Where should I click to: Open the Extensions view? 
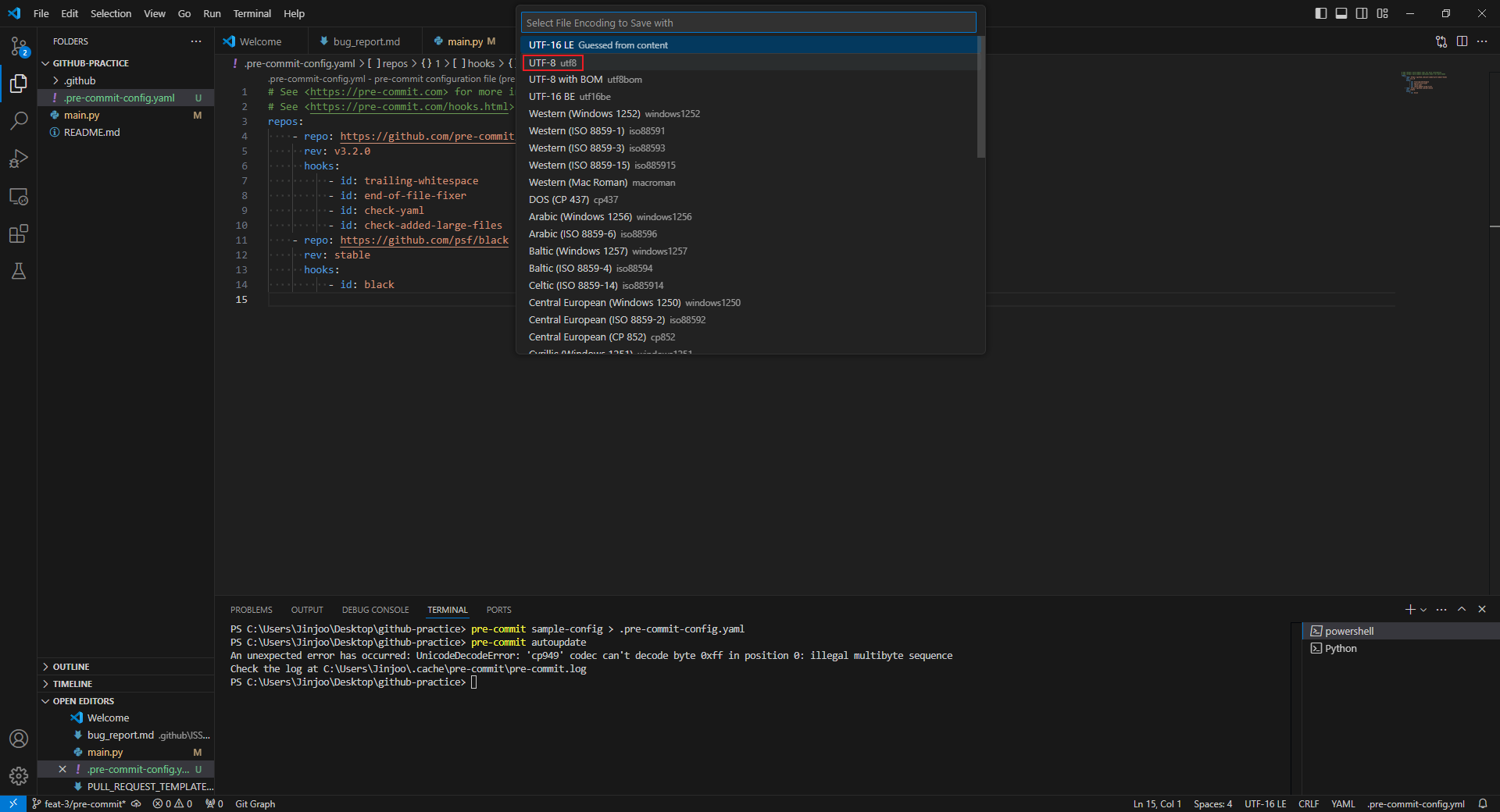[x=19, y=233]
